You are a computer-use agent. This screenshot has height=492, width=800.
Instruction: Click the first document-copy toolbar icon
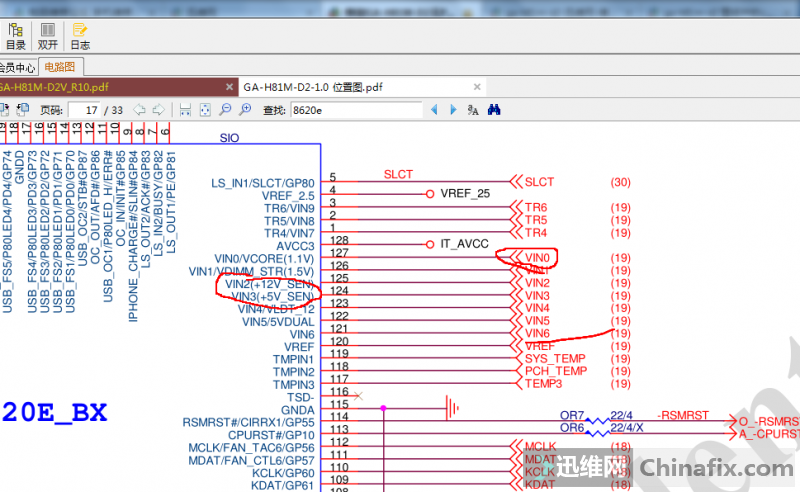(5, 110)
